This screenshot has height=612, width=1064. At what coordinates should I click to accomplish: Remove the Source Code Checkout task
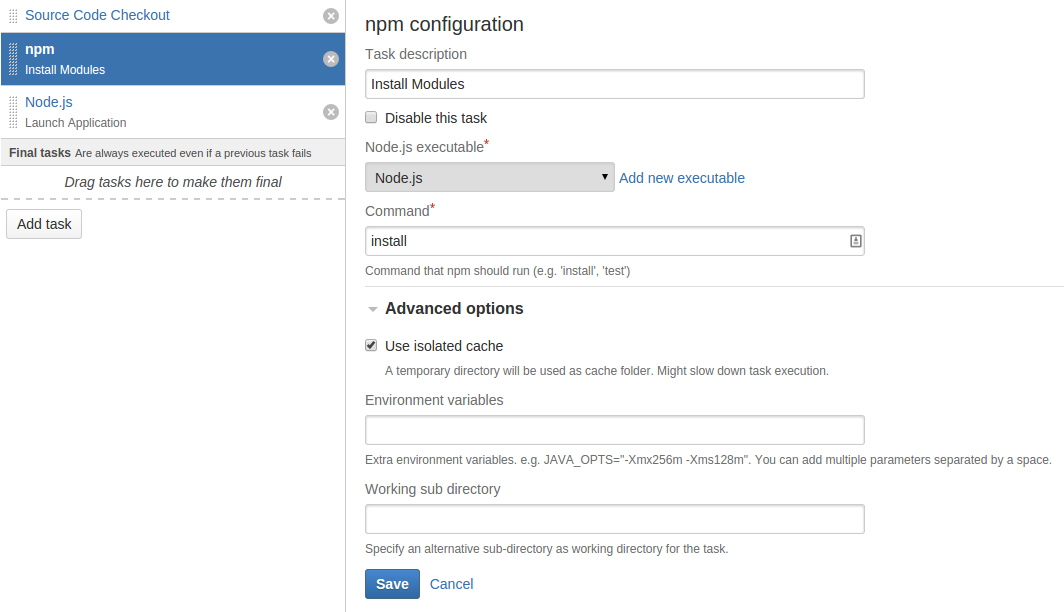[x=330, y=16]
